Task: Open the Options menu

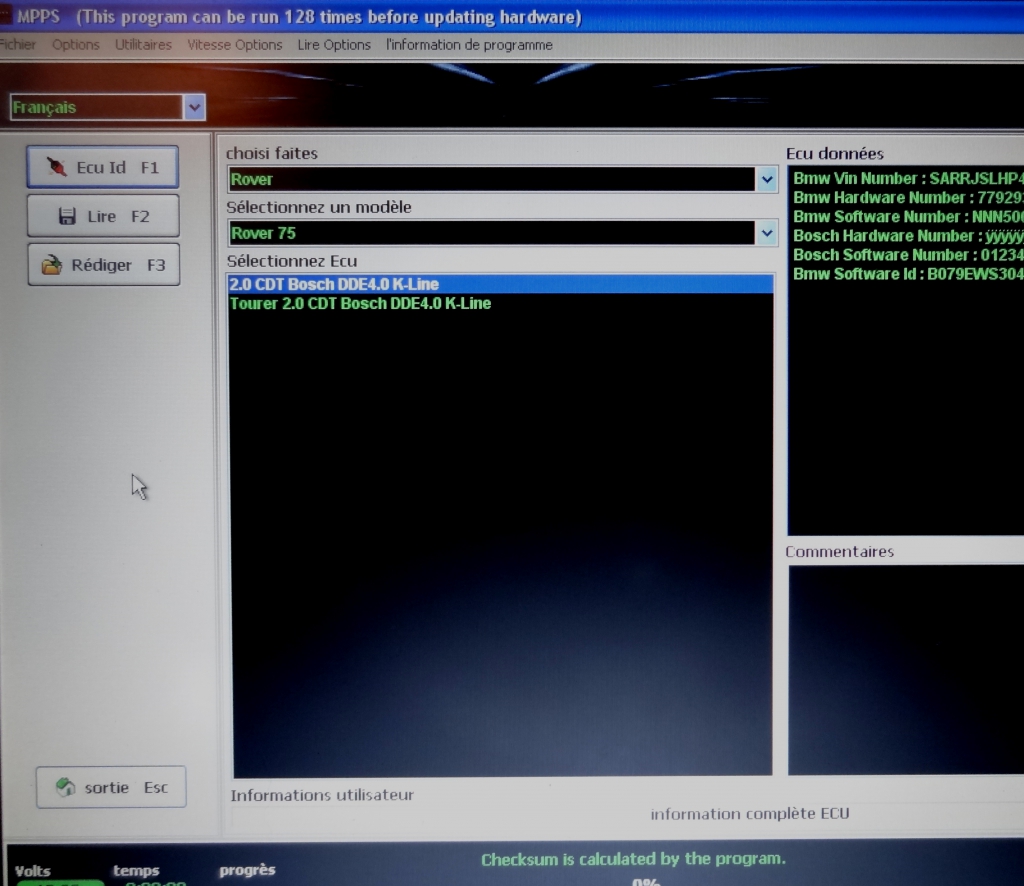Action: pos(76,45)
